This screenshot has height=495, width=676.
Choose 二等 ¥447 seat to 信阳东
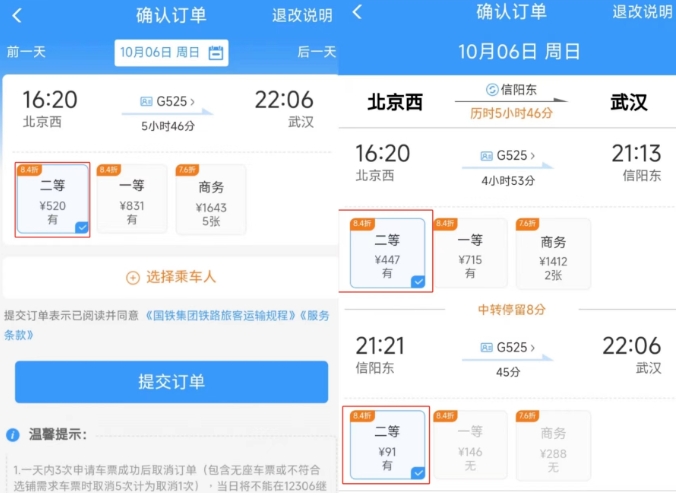coord(387,253)
